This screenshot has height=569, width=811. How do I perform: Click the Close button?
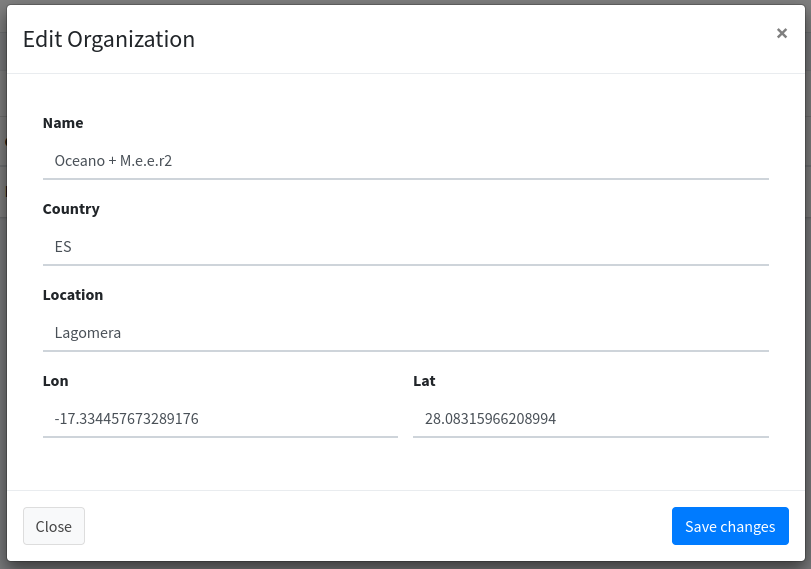[x=54, y=526]
